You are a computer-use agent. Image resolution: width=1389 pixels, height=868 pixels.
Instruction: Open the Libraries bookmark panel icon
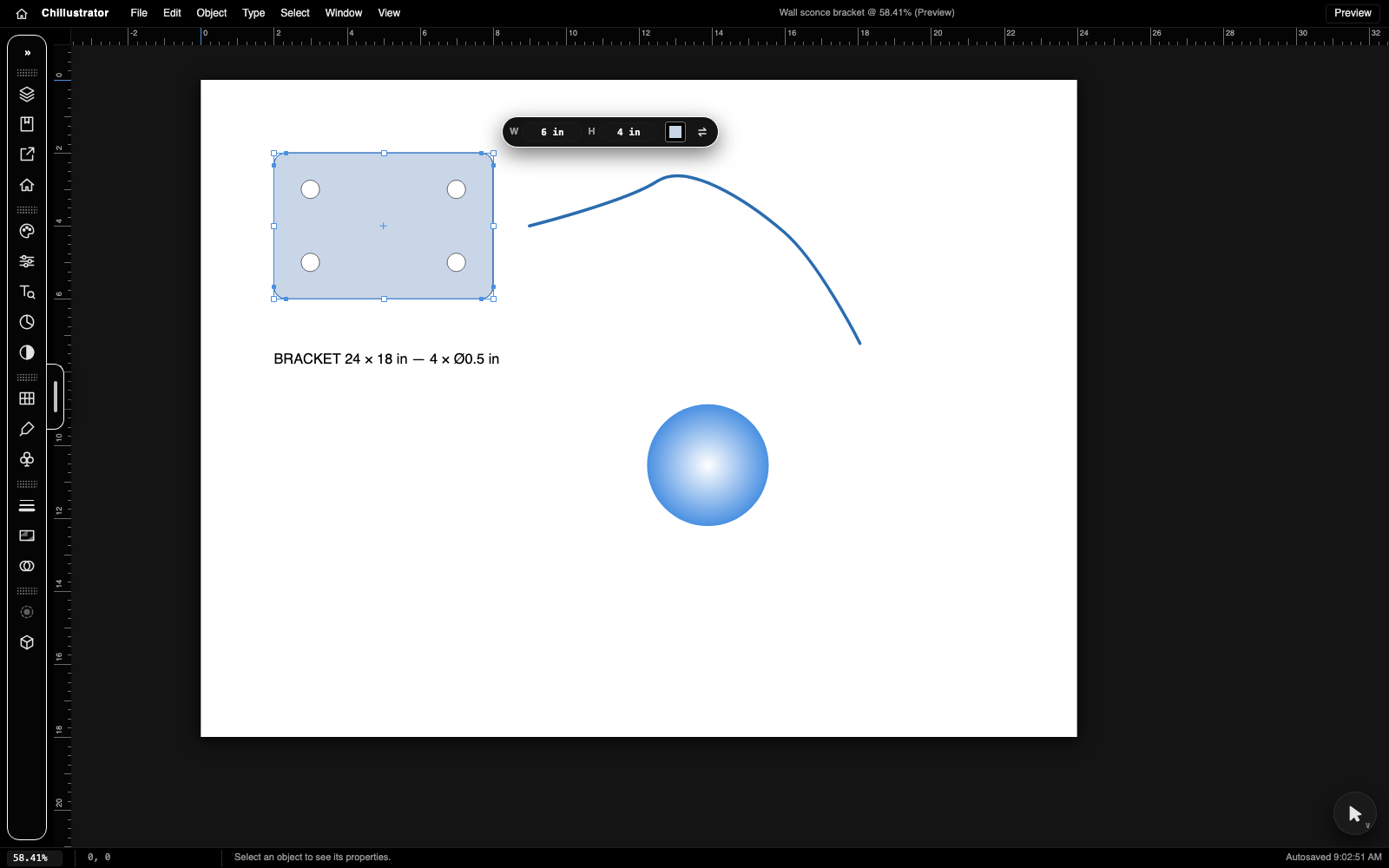coord(27,124)
